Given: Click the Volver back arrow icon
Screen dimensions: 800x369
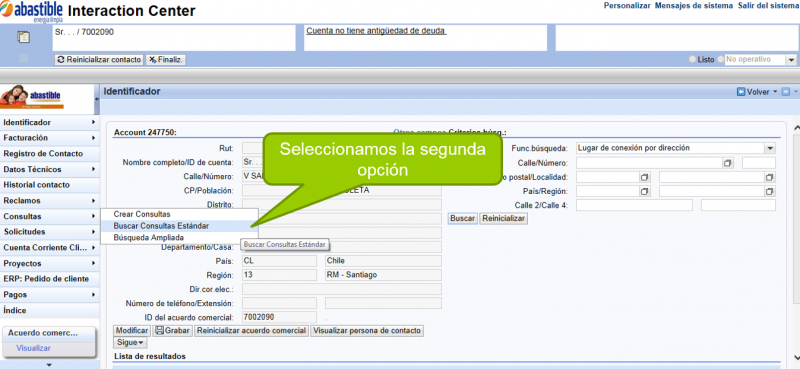Looking at the screenshot, I should coord(741,92).
